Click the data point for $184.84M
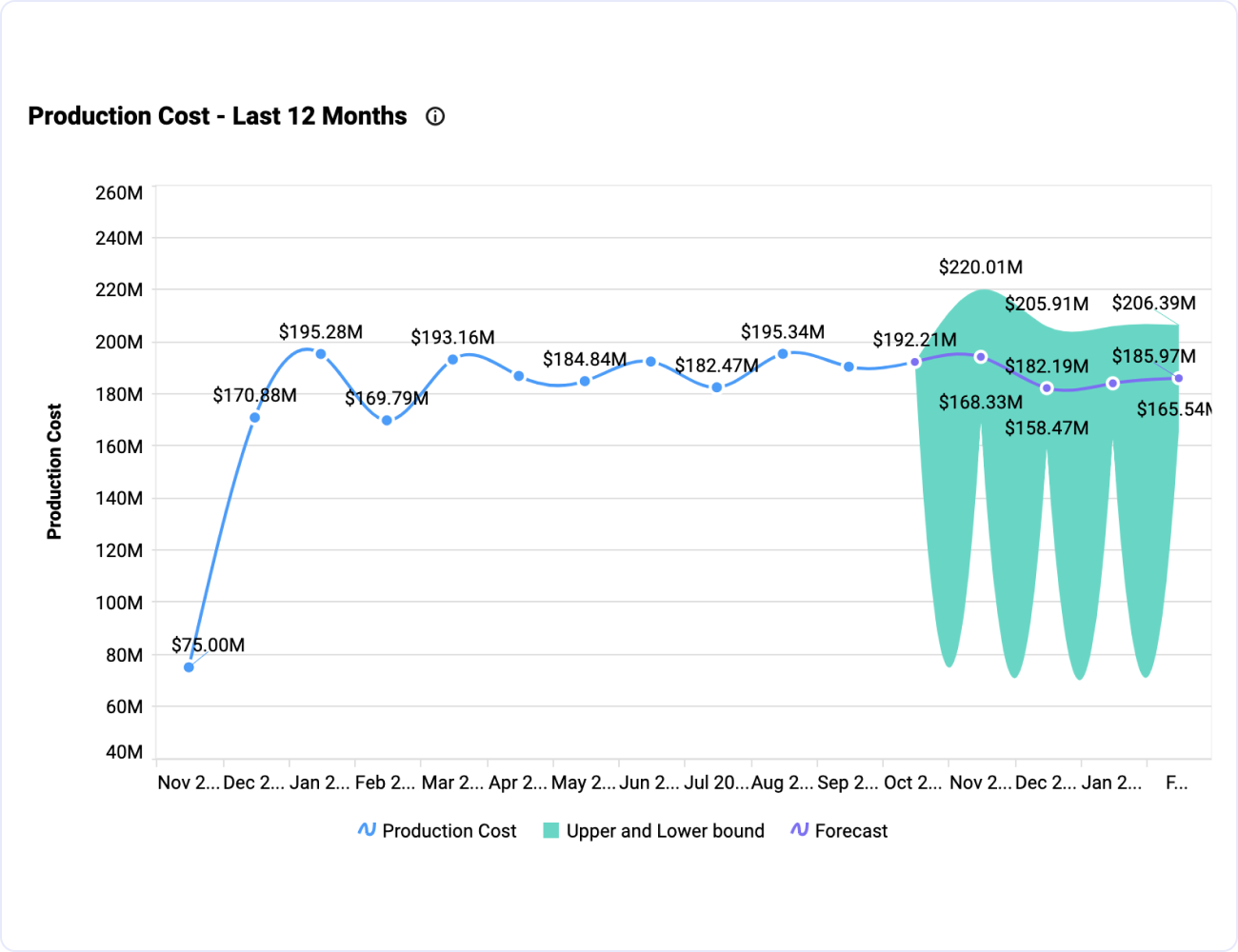This screenshot has width=1238, height=952. 585,381
